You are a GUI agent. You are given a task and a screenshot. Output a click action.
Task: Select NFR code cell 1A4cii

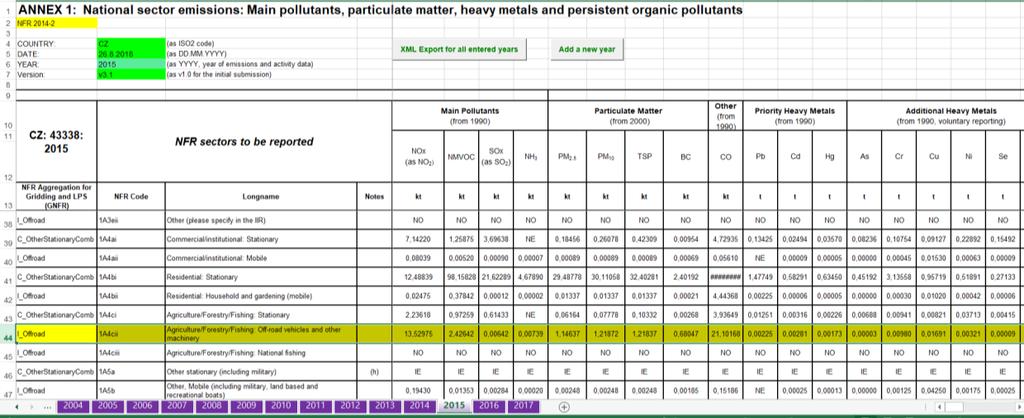131,334
